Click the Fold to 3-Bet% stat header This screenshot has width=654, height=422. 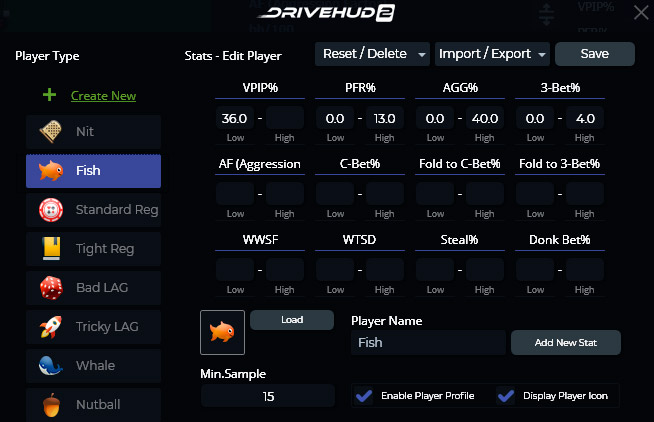(x=560, y=164)
